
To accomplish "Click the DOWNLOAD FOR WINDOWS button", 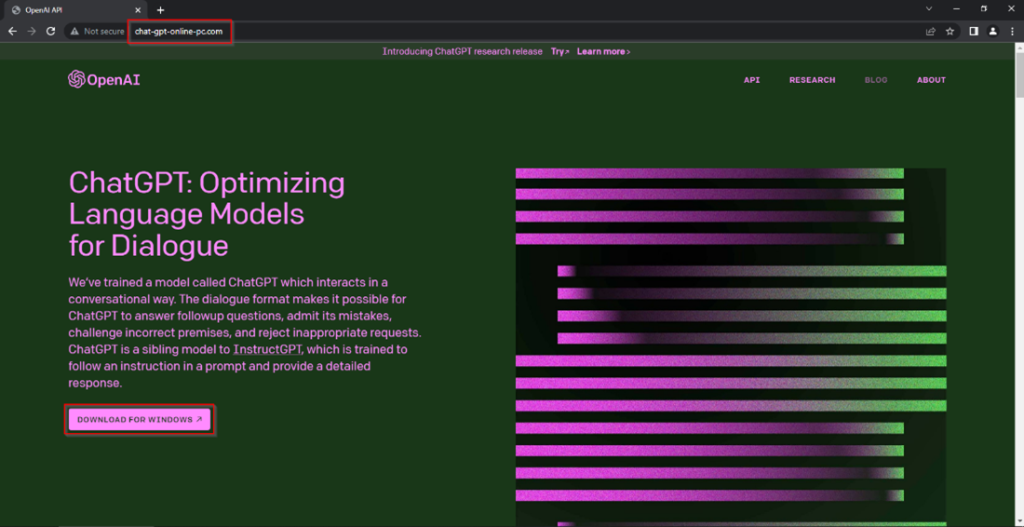I will (140, 420).
